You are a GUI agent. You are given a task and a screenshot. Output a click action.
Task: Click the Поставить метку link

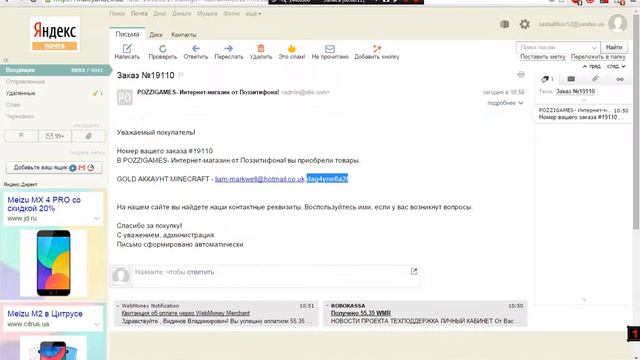coord(542,57)
